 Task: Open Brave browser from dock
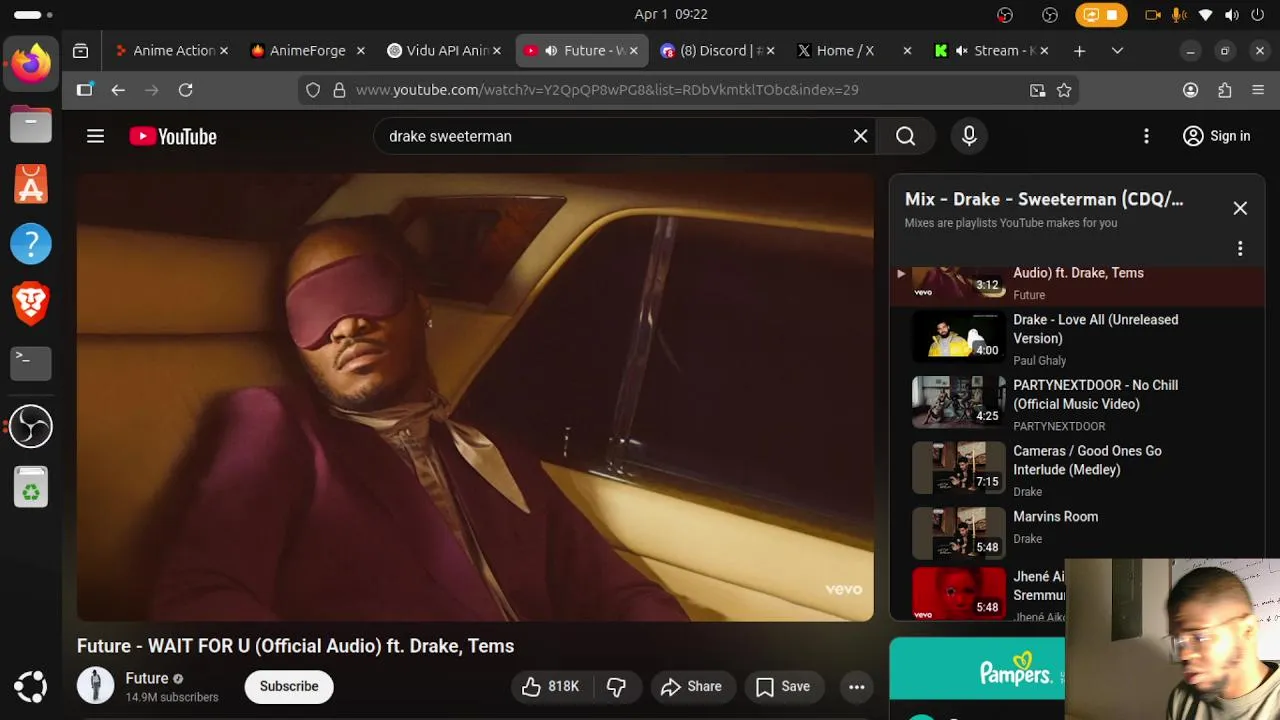[31, 304]
